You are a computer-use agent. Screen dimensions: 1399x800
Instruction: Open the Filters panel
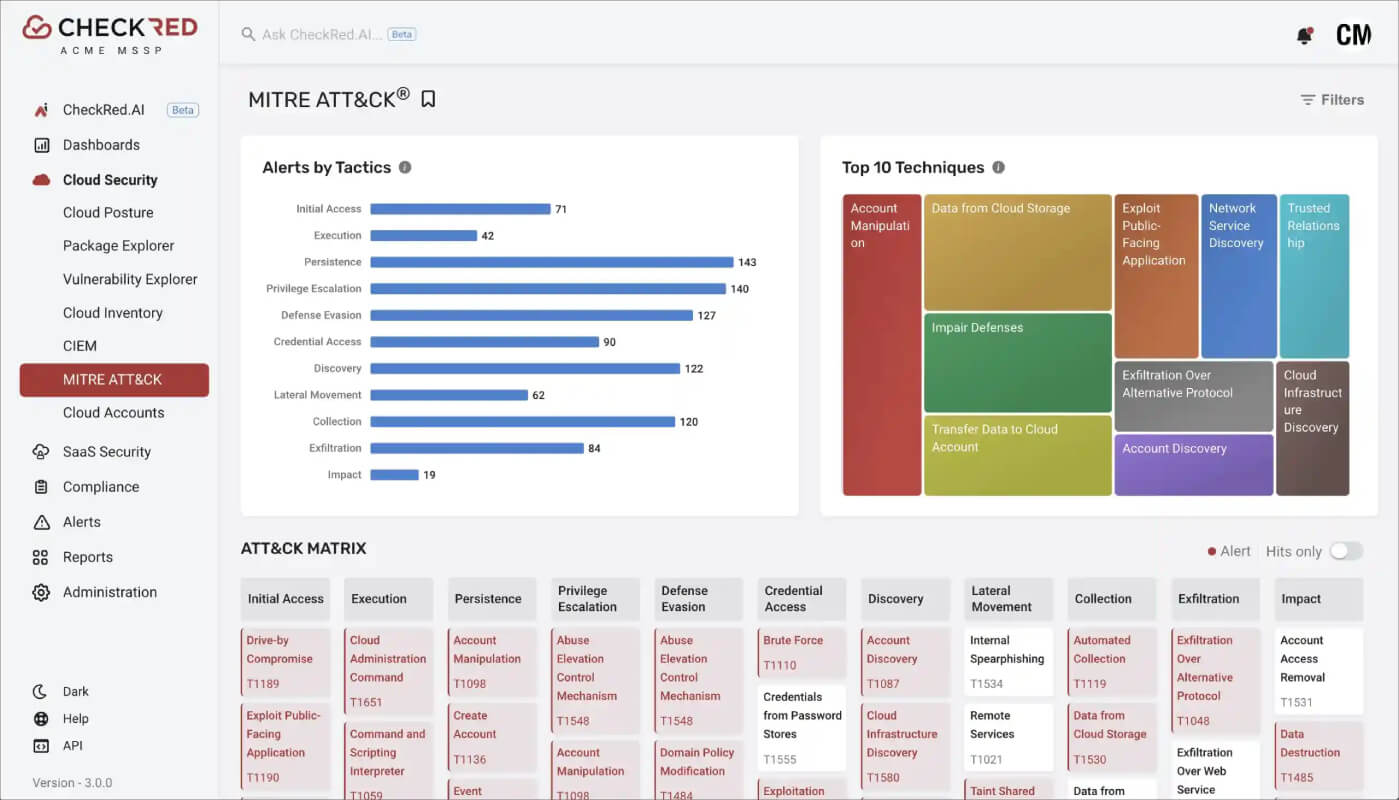coord(1331,100)
